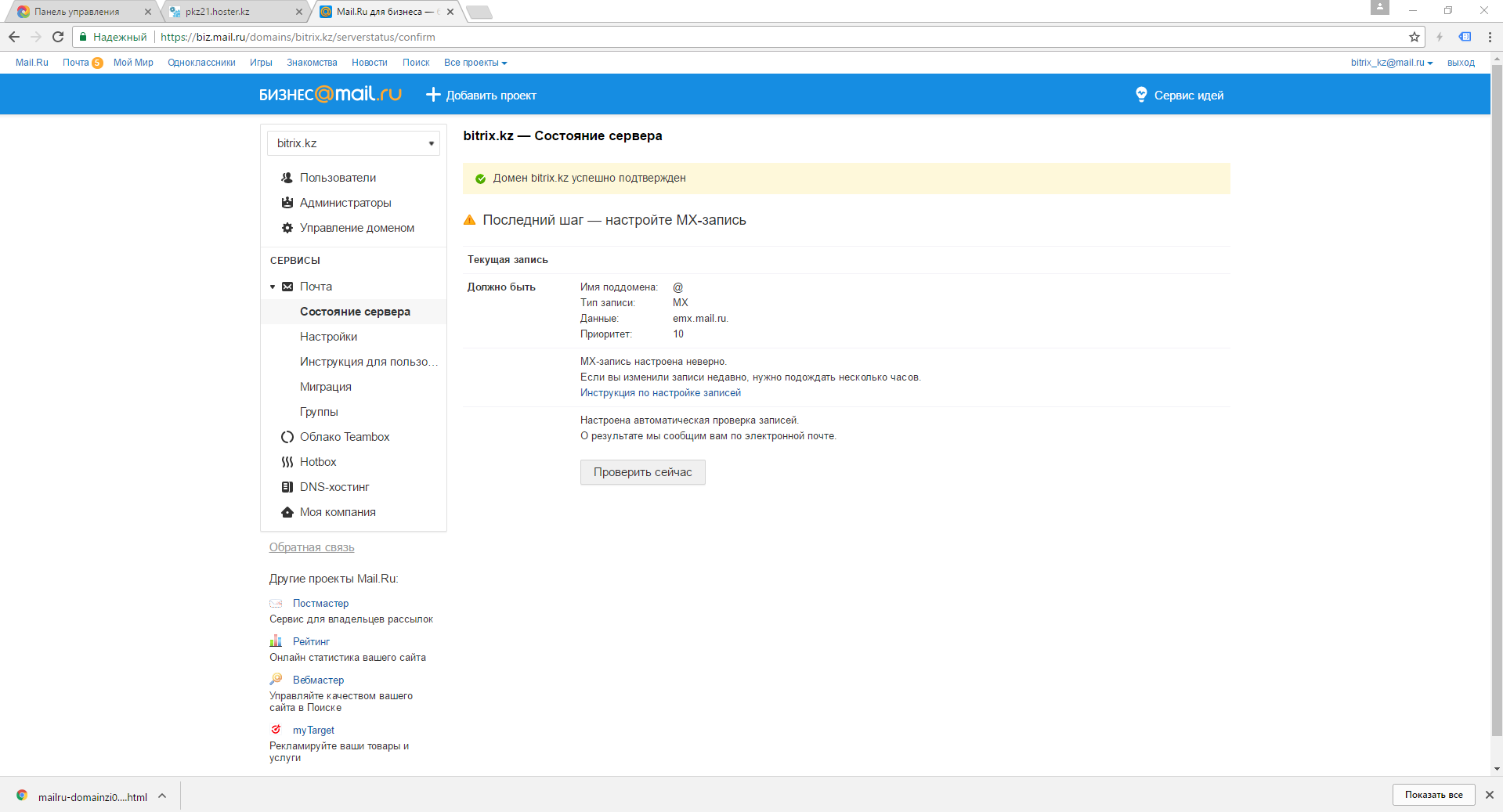Click Сервис идей in header
This screenshot has width=1503, height=812.
pos(1189,96)
